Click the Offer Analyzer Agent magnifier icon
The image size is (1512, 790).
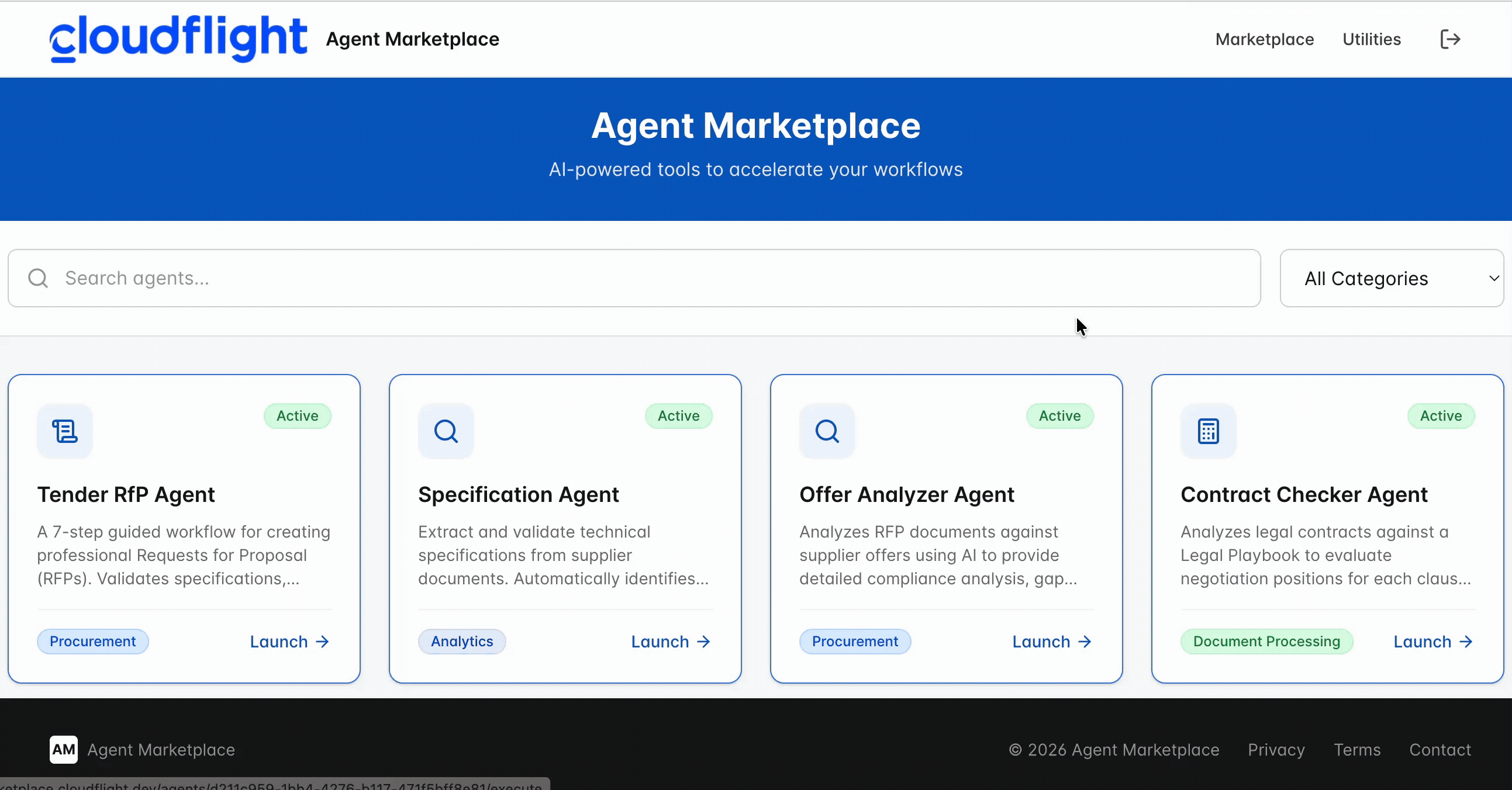826,431
